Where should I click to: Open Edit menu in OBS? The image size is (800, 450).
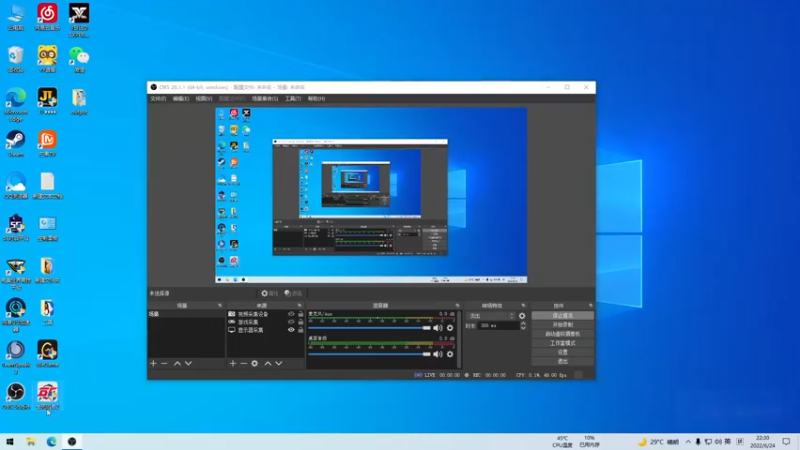(x=181, y=98)
